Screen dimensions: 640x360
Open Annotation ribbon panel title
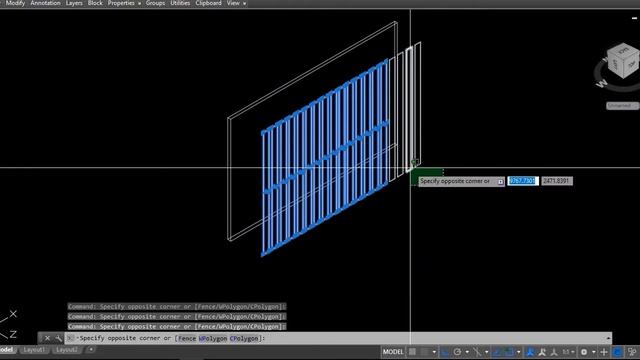point(45,3)
